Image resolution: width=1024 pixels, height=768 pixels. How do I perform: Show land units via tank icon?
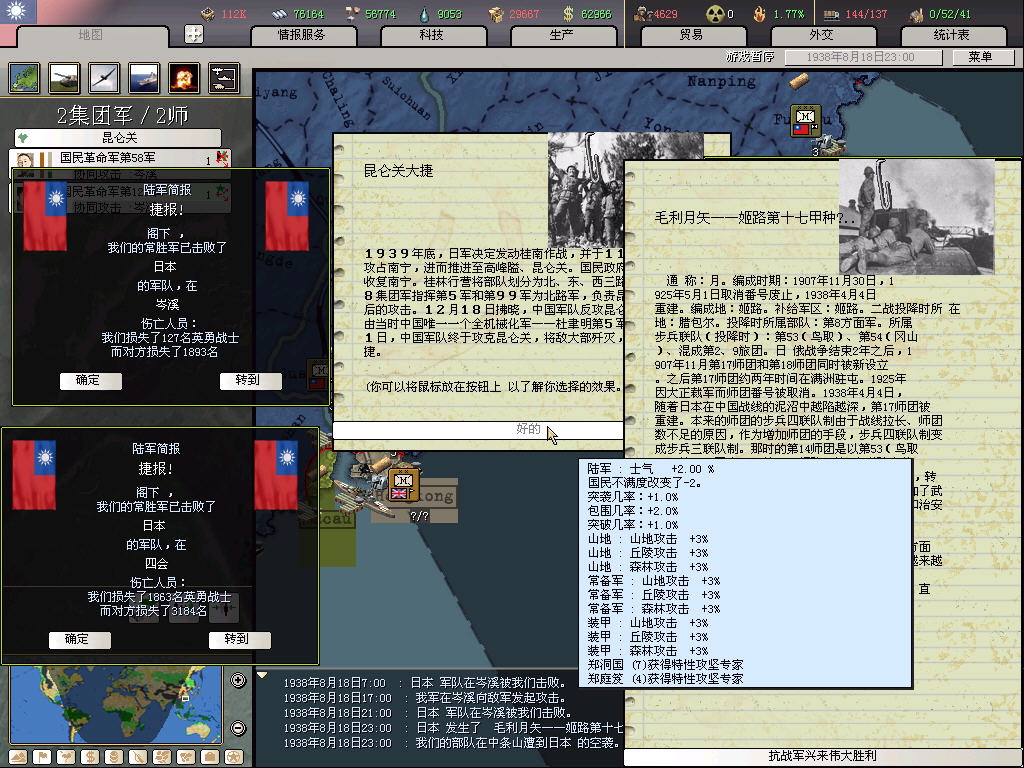tap(64, 78)
